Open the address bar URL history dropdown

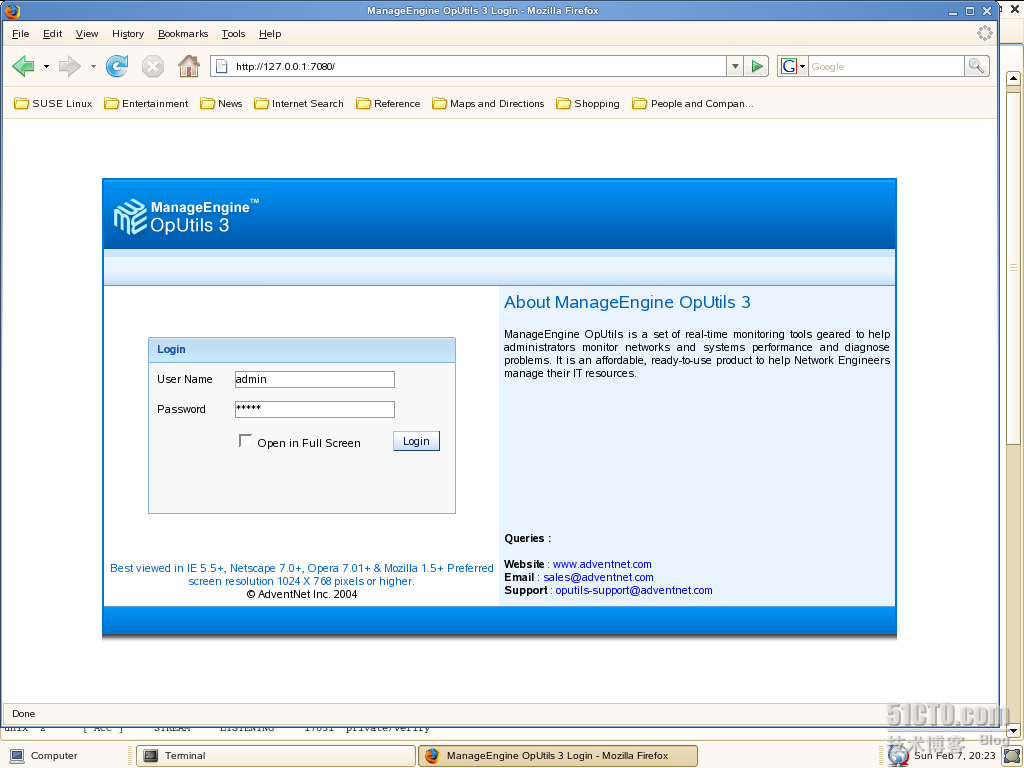tap(735, 66)
